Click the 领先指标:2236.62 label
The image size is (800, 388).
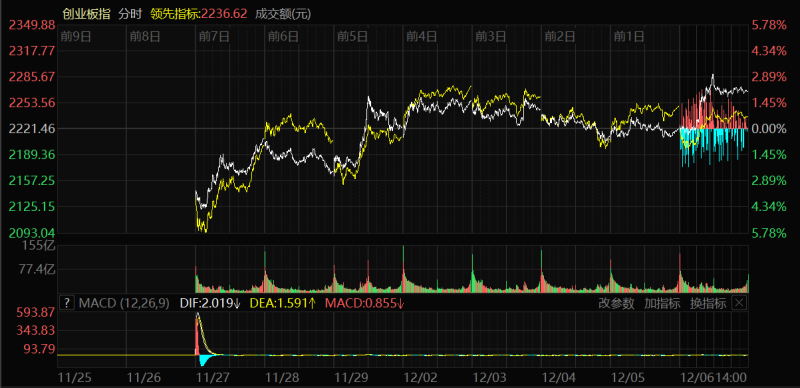(x=199, y=14)
